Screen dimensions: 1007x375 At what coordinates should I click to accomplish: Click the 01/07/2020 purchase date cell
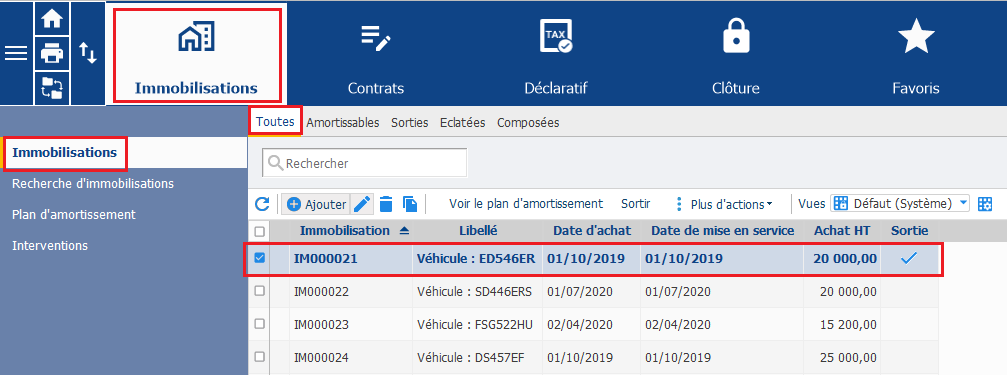(591, 292)
